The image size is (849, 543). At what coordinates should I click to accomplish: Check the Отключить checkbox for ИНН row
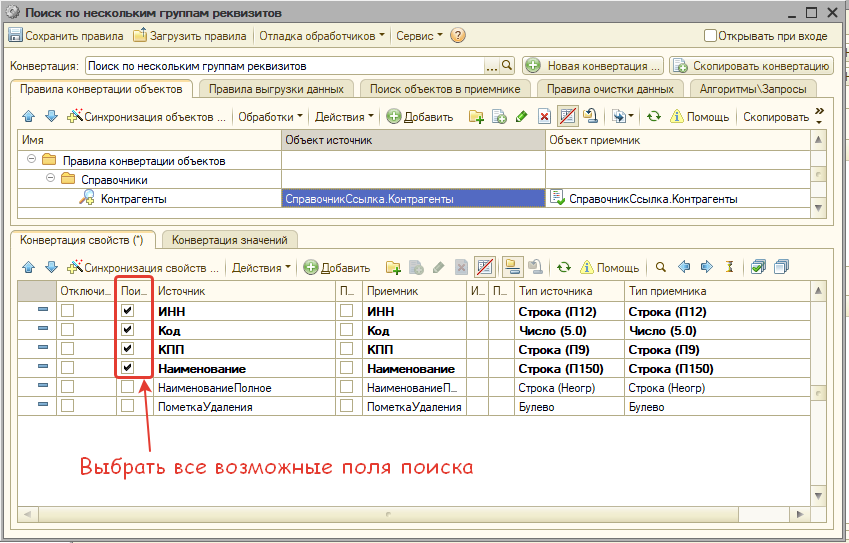[67, 311]
